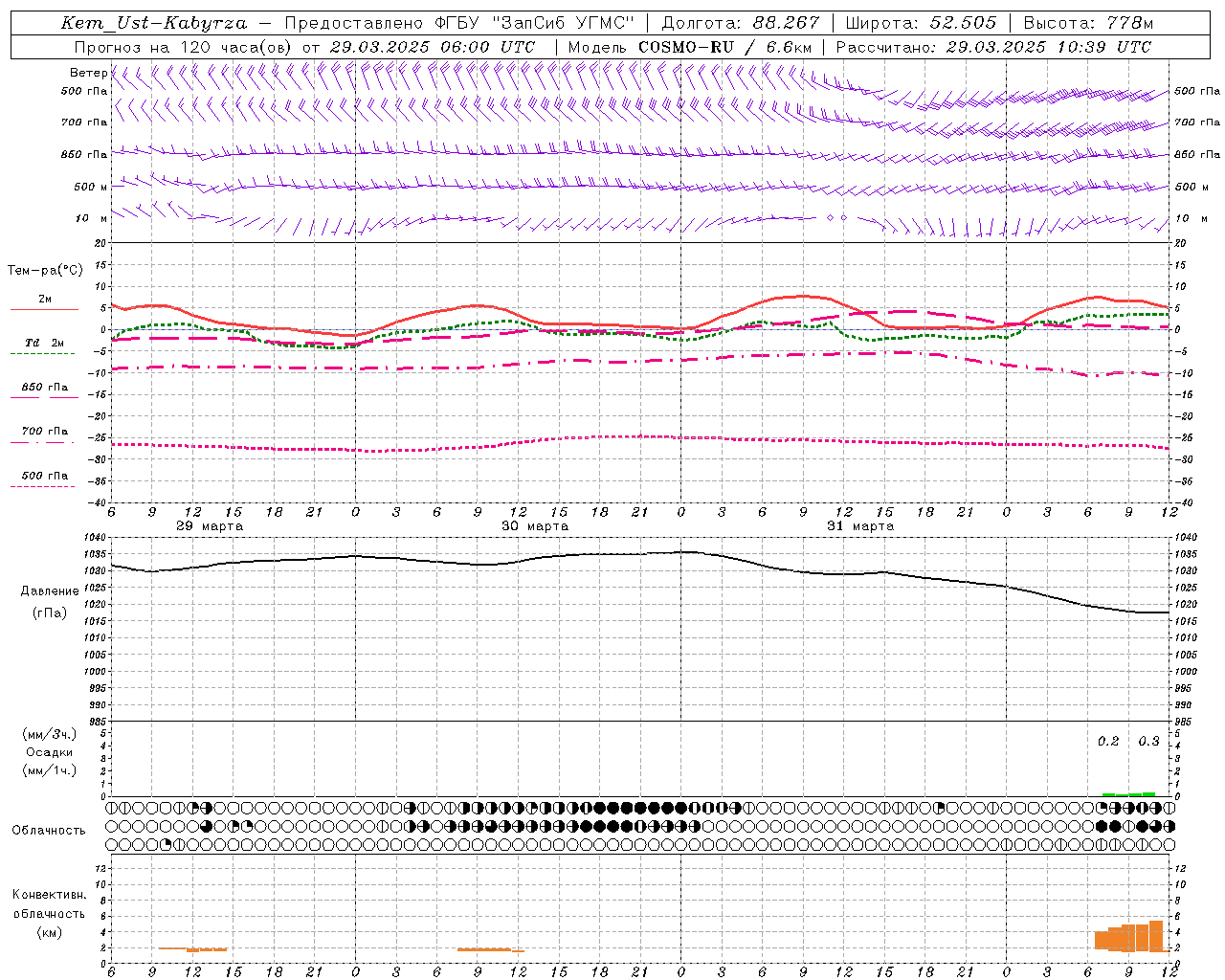Click the "Высота: 778м" elevation text
Screen dimensions: 1225x980
(x=1088, y=23)
